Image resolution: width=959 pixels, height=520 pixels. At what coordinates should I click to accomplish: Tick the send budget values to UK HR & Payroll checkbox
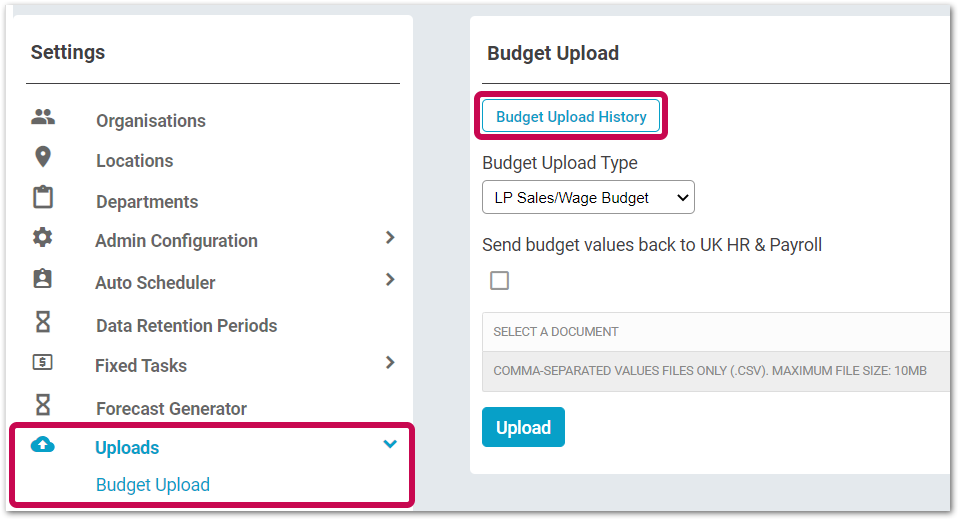click(x=500, y=281)
